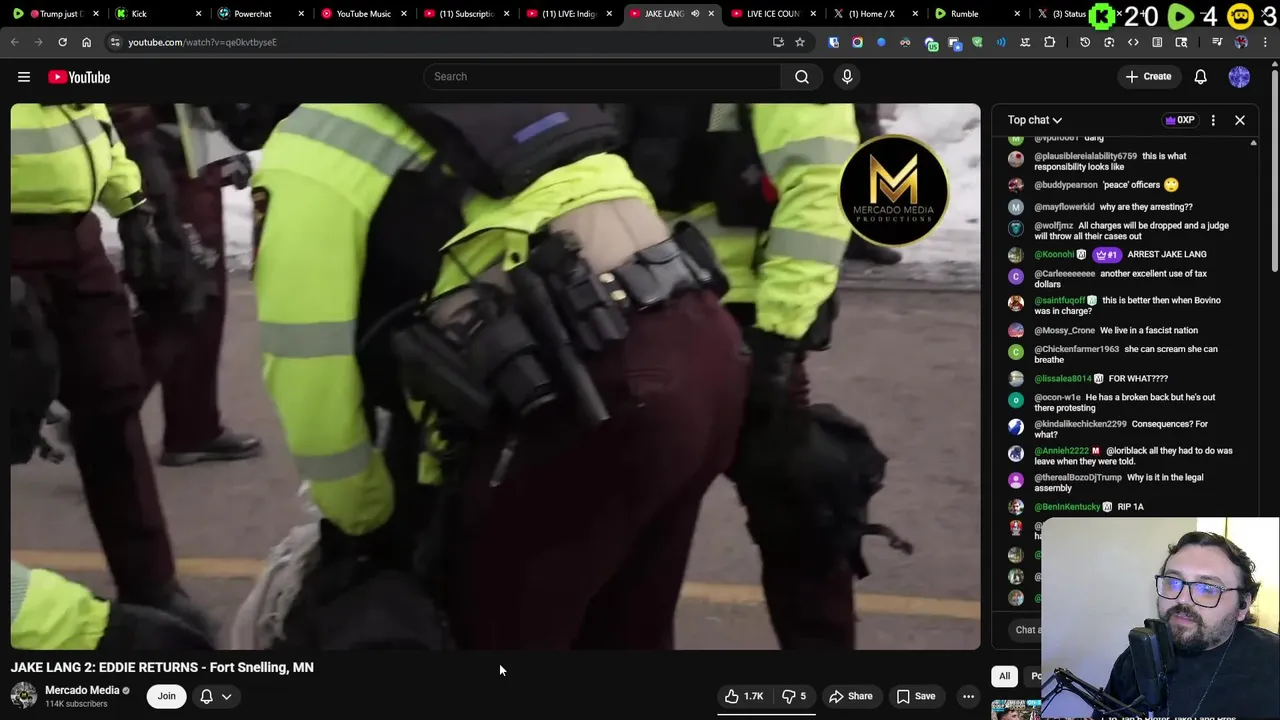This screenshot has height=720, width=1280.
Task: Dislike the video with thumbs down
Action: tap(794, 696)
